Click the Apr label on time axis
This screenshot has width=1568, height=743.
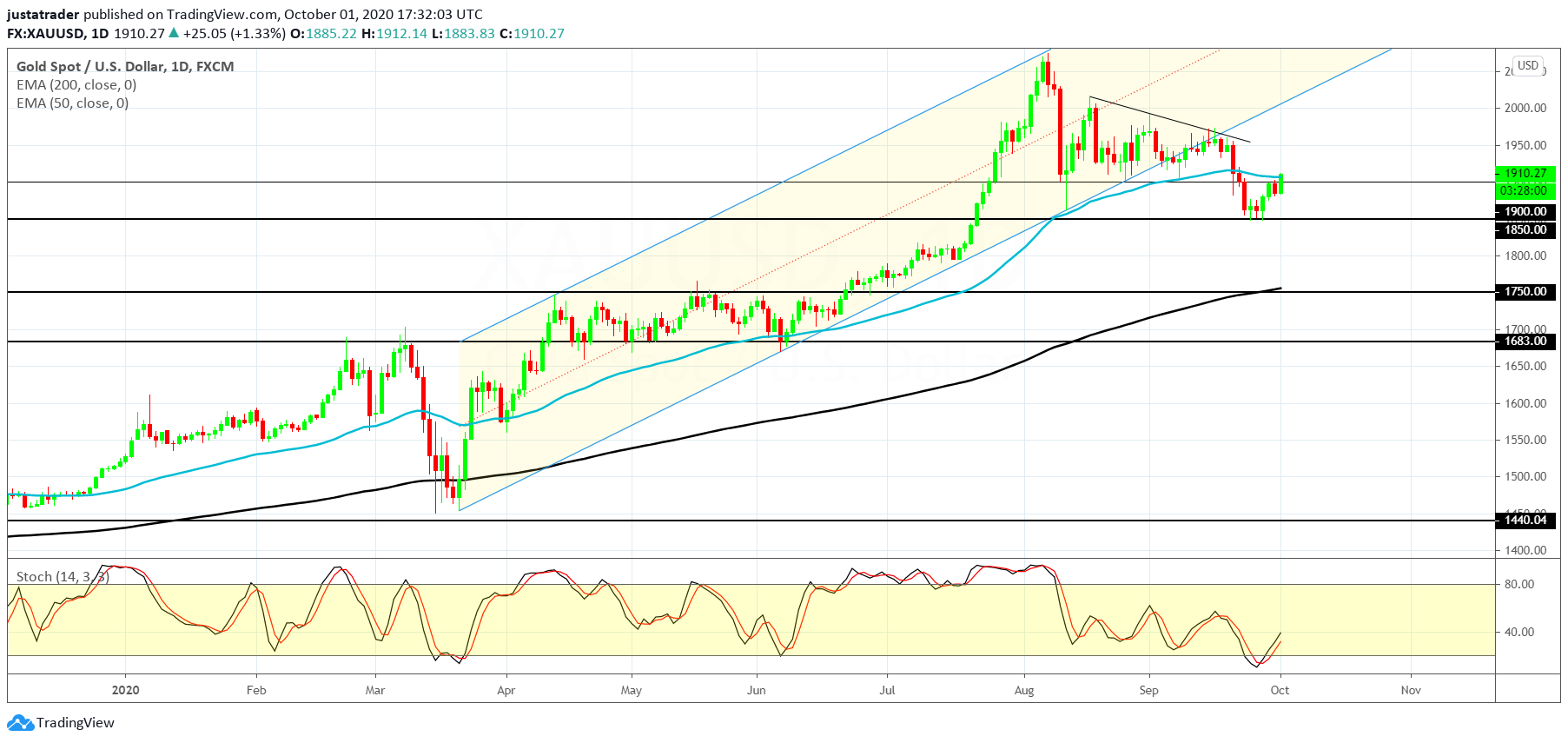506,691
